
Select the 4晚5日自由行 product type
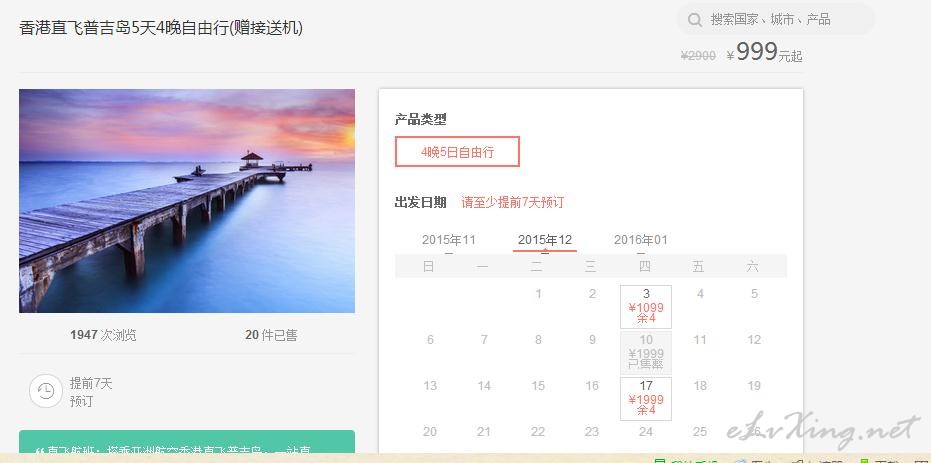point(457,152)
